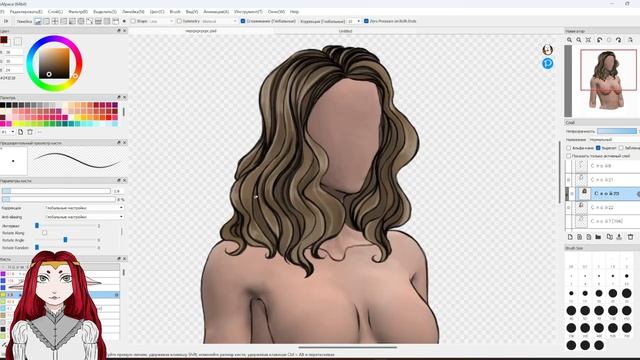
Task: Undock the Palette panel with the pin icon
Action: point(119,97)
